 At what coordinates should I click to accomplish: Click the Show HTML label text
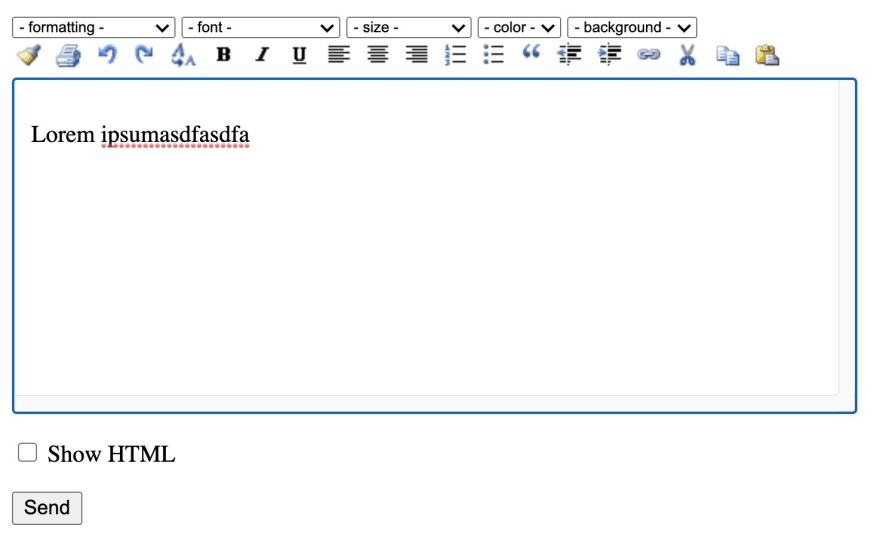(111, 454)
